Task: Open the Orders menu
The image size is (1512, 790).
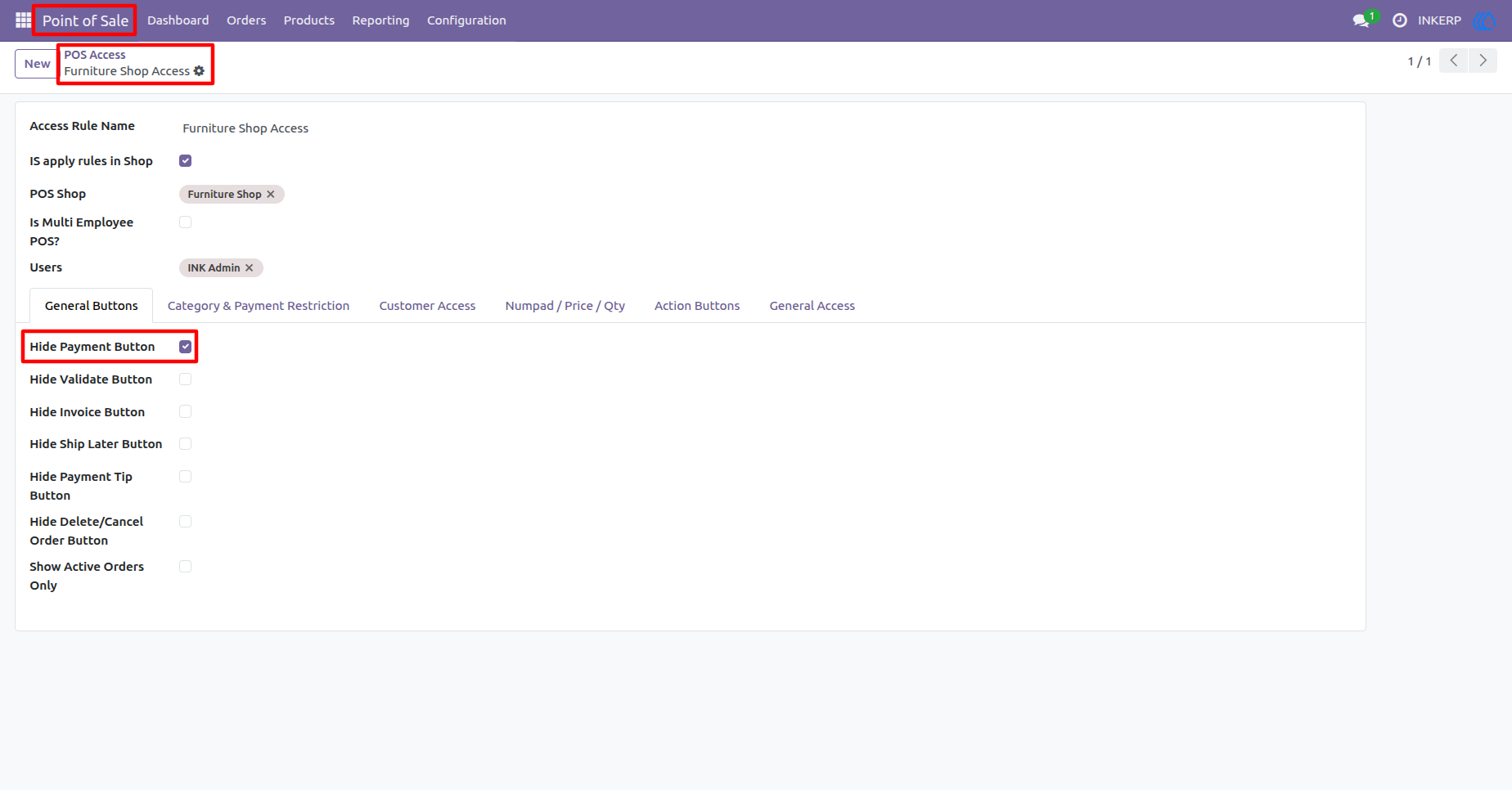Action: click(x=246, y=20)
